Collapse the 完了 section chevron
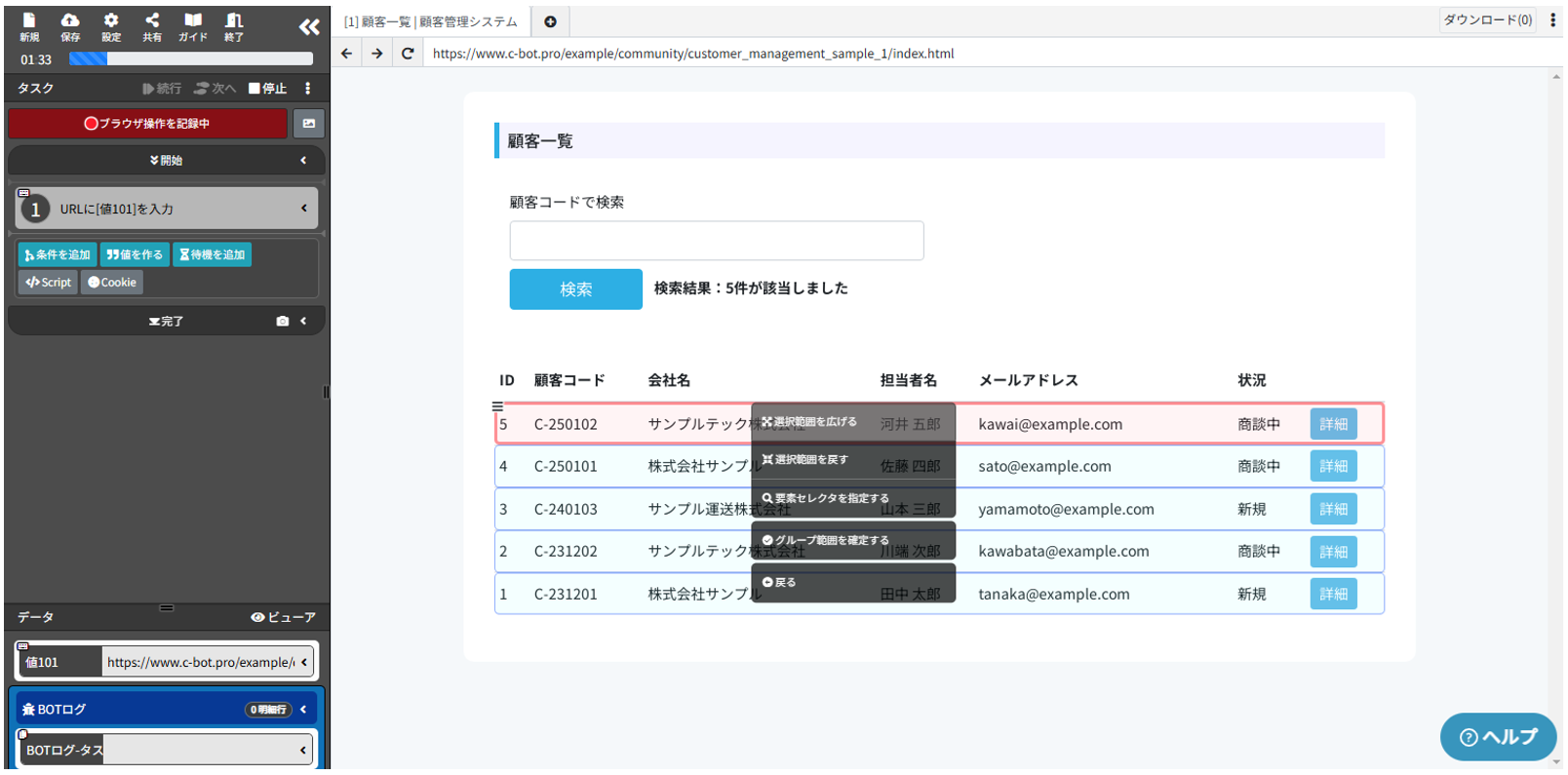Screen dimensions: 1568x775 pos(303,321)
